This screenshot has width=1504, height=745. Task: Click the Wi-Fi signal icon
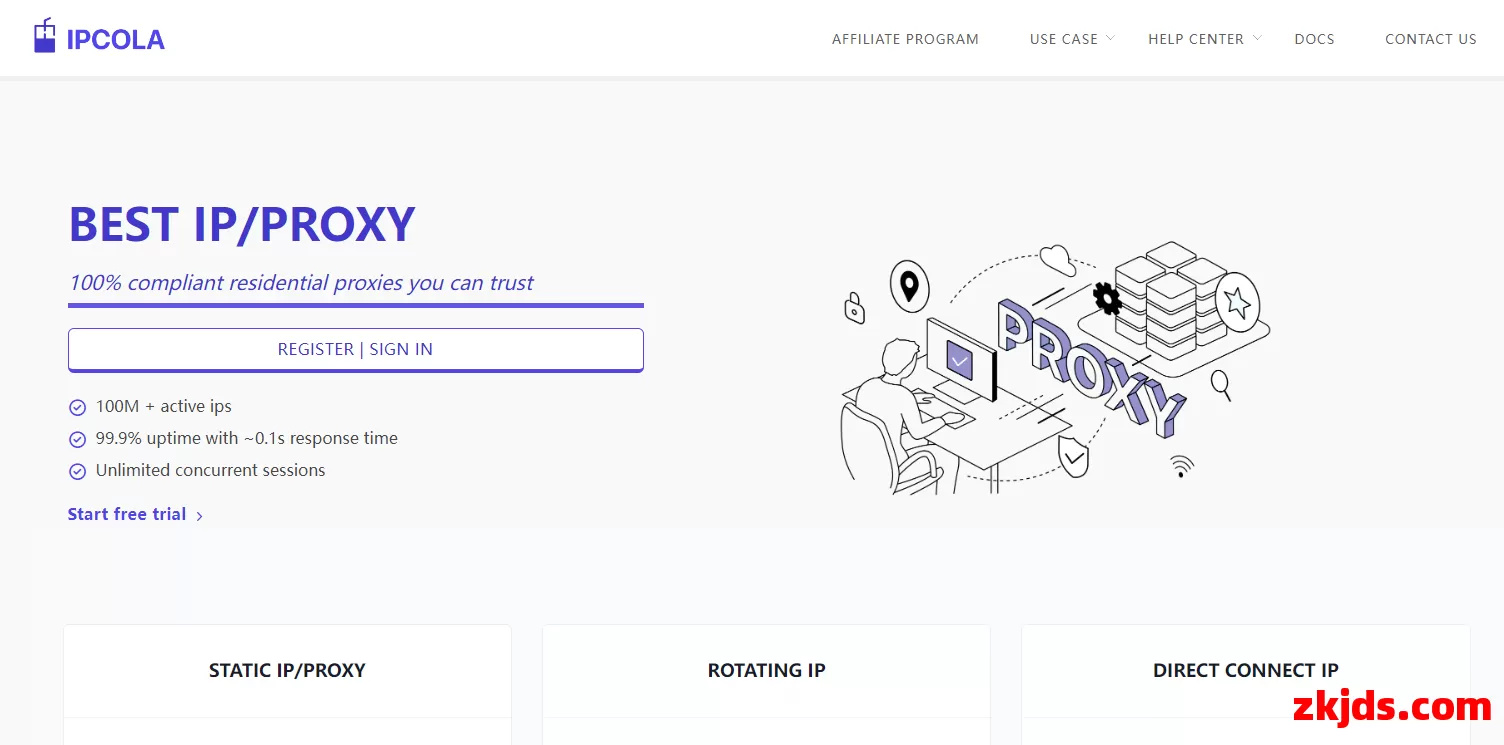click(1182, 466)
